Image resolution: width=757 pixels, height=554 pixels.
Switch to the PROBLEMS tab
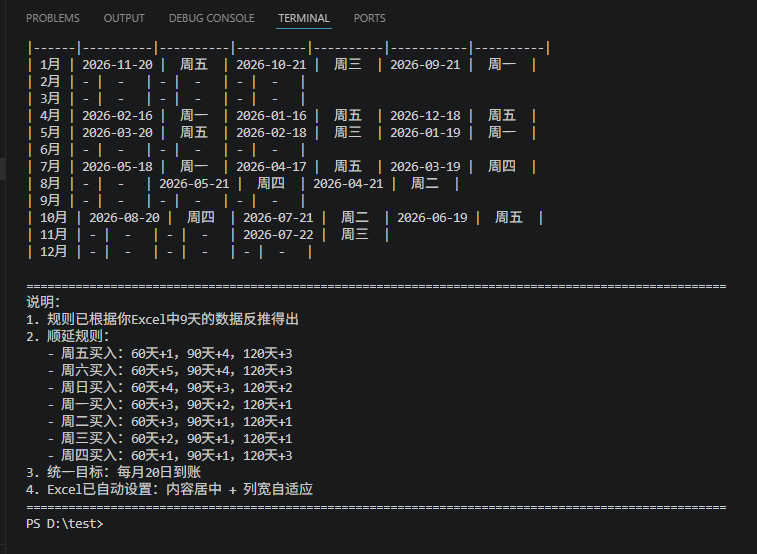[x=52, y=18]
